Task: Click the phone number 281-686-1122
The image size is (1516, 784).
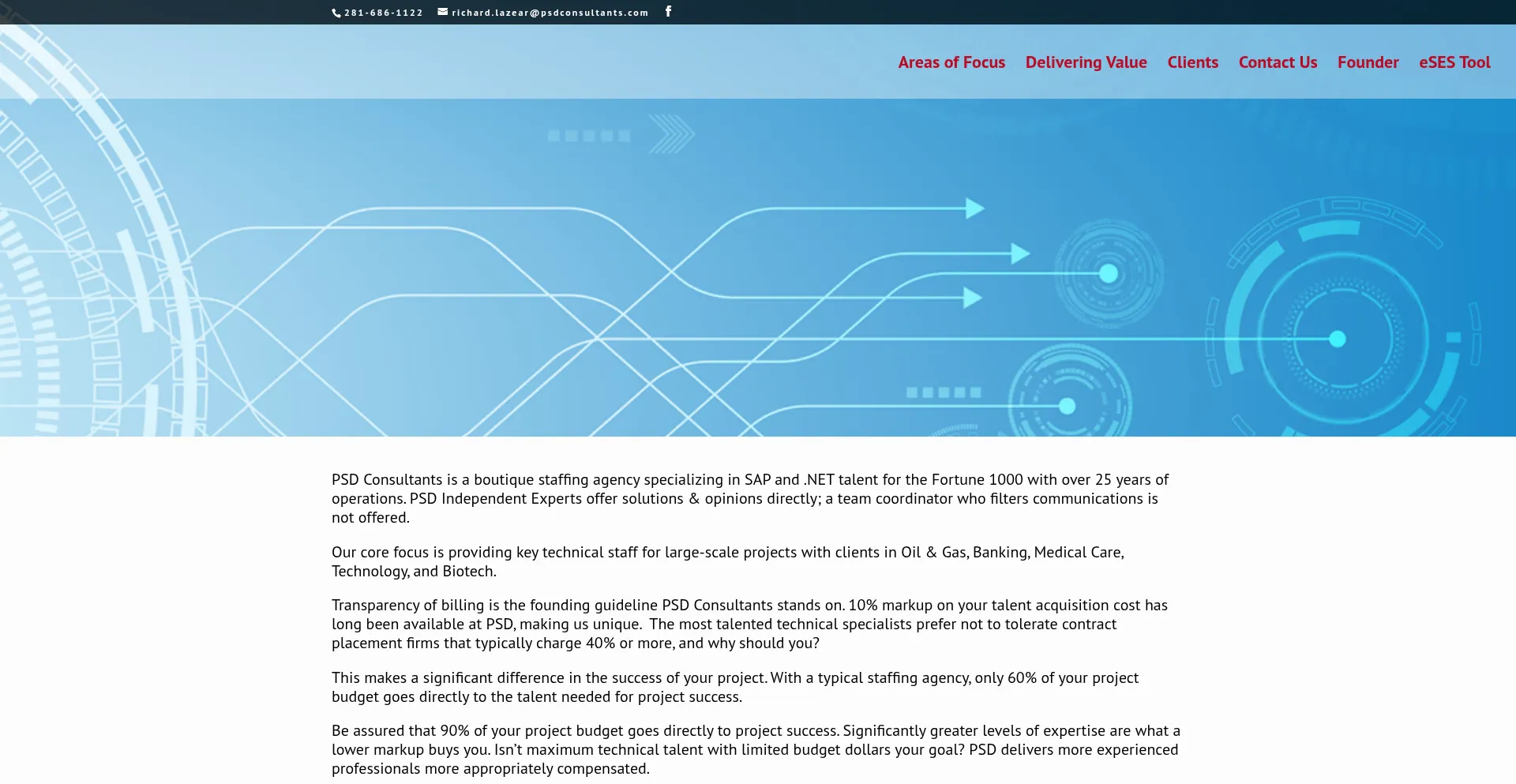Action: click(384, 13)
